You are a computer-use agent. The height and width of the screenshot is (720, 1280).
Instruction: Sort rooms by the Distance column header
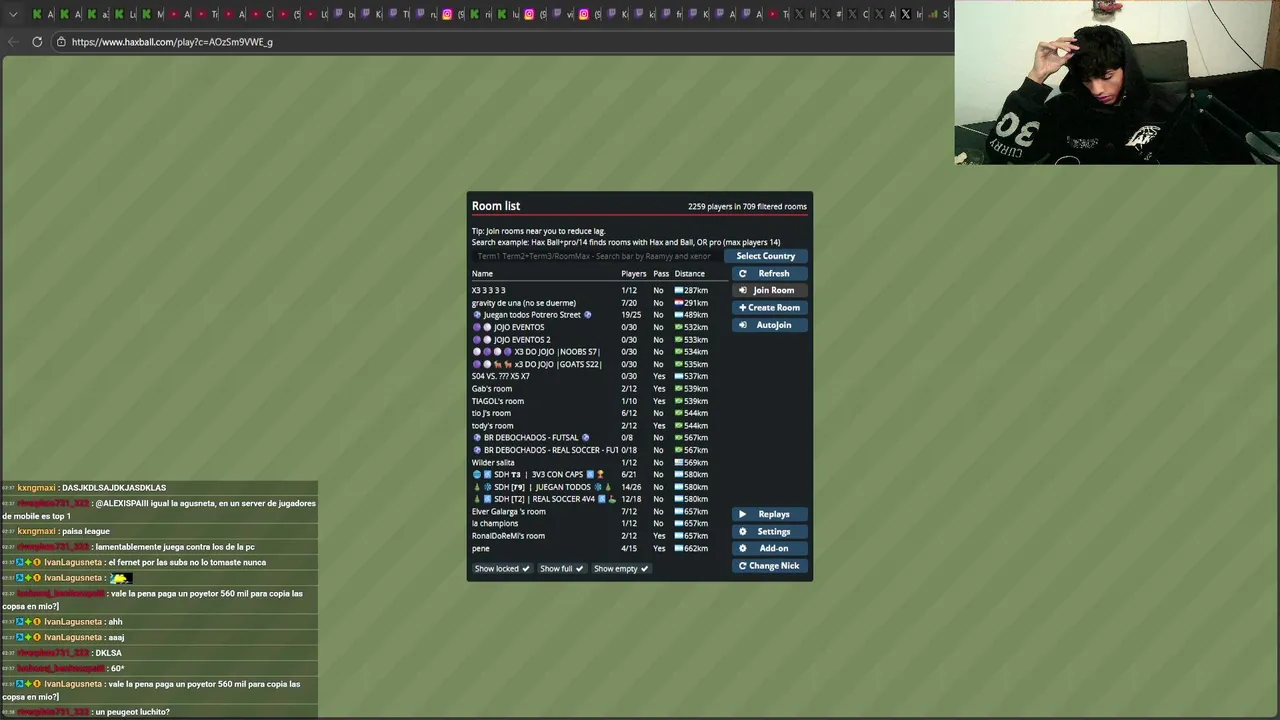690,274
